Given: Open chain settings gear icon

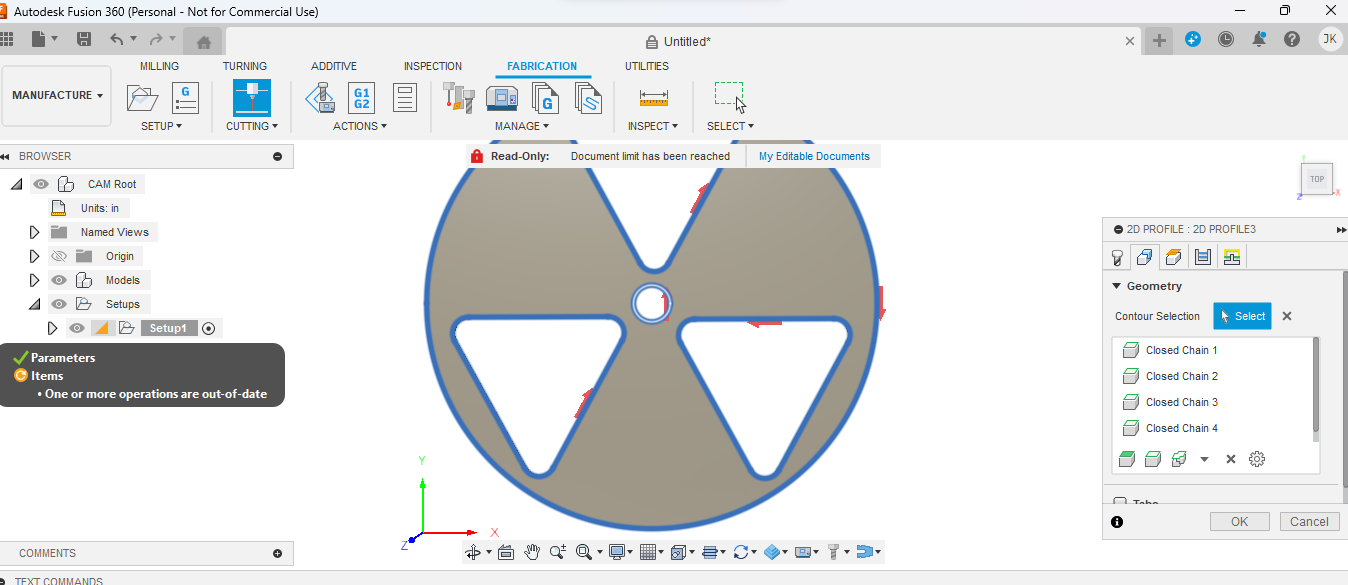Looking at the screenshot, I should click(x=1257, y=459).
